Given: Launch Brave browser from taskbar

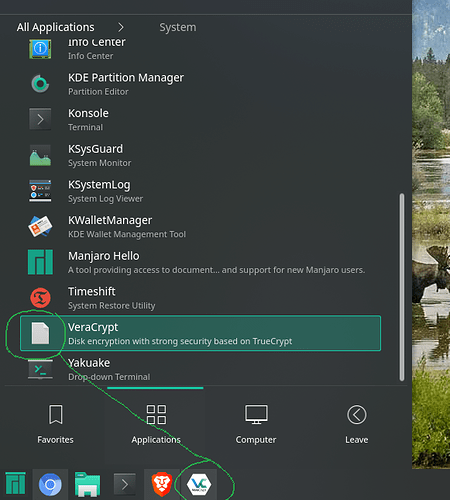Looking at the screenshot, I should [x=162, y=484].
